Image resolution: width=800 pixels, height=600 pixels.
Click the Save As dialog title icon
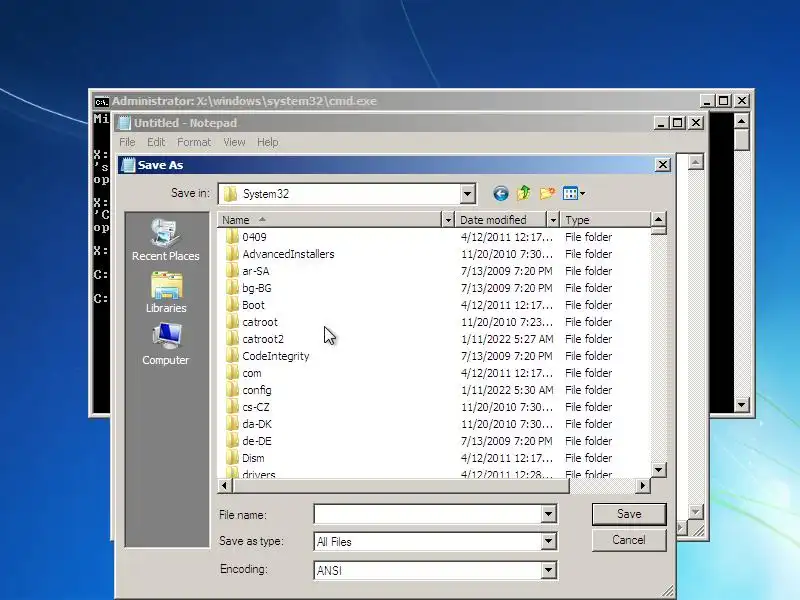pos(128,165)
